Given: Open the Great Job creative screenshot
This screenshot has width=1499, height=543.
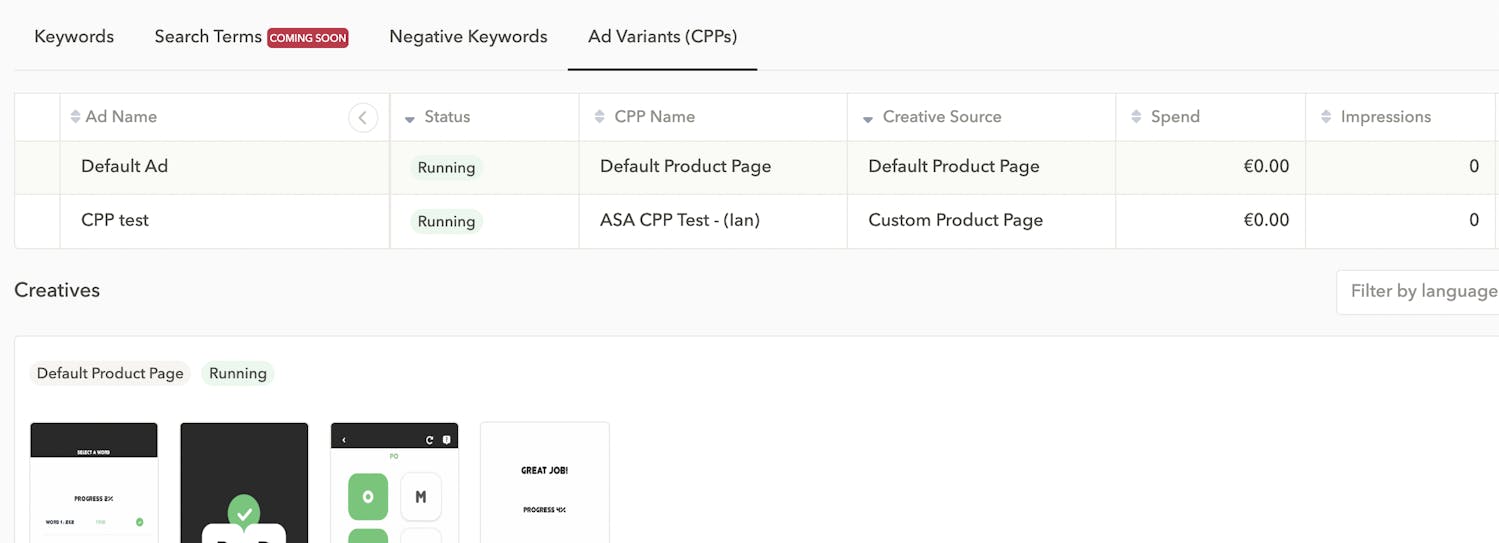Looking at the screenshot, I should (544, 482).
